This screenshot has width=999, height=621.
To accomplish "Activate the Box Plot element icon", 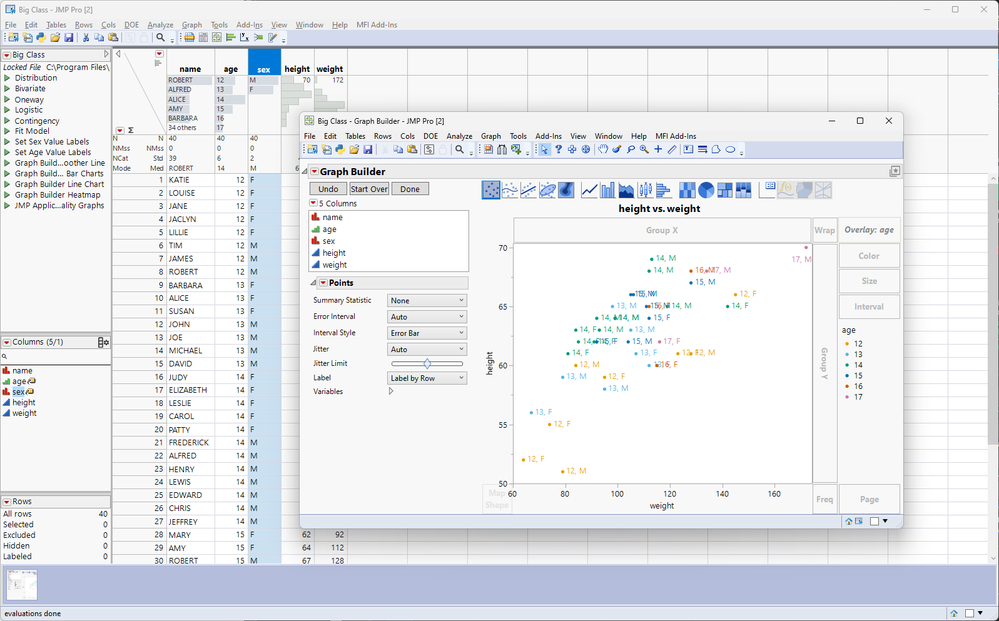I will 646,190.
